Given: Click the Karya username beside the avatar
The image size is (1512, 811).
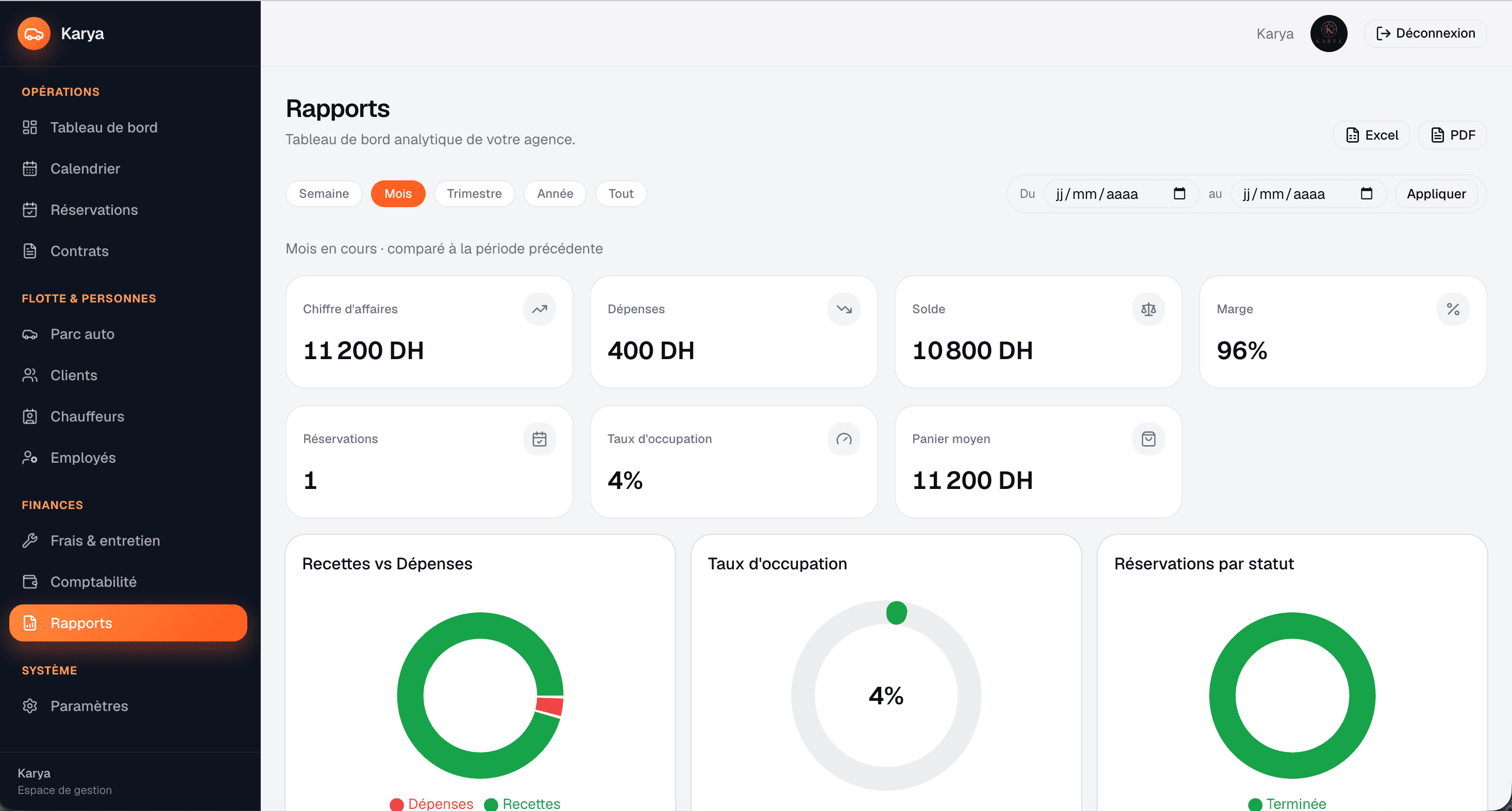Looking at the screenshot, I should point(1275,33).
